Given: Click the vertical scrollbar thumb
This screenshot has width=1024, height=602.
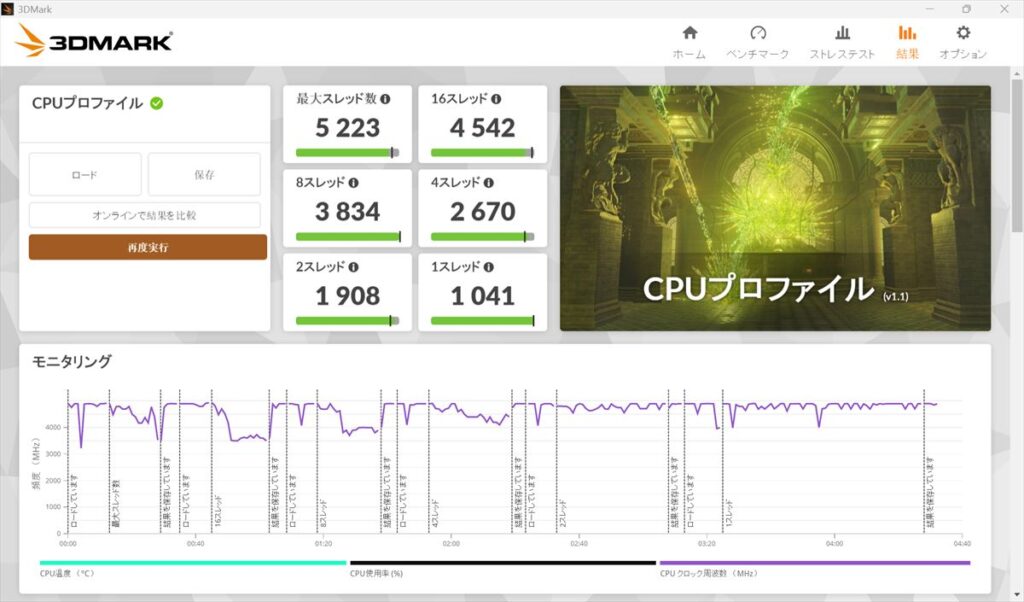Looking at the screenshot, I should (1017, 155).
